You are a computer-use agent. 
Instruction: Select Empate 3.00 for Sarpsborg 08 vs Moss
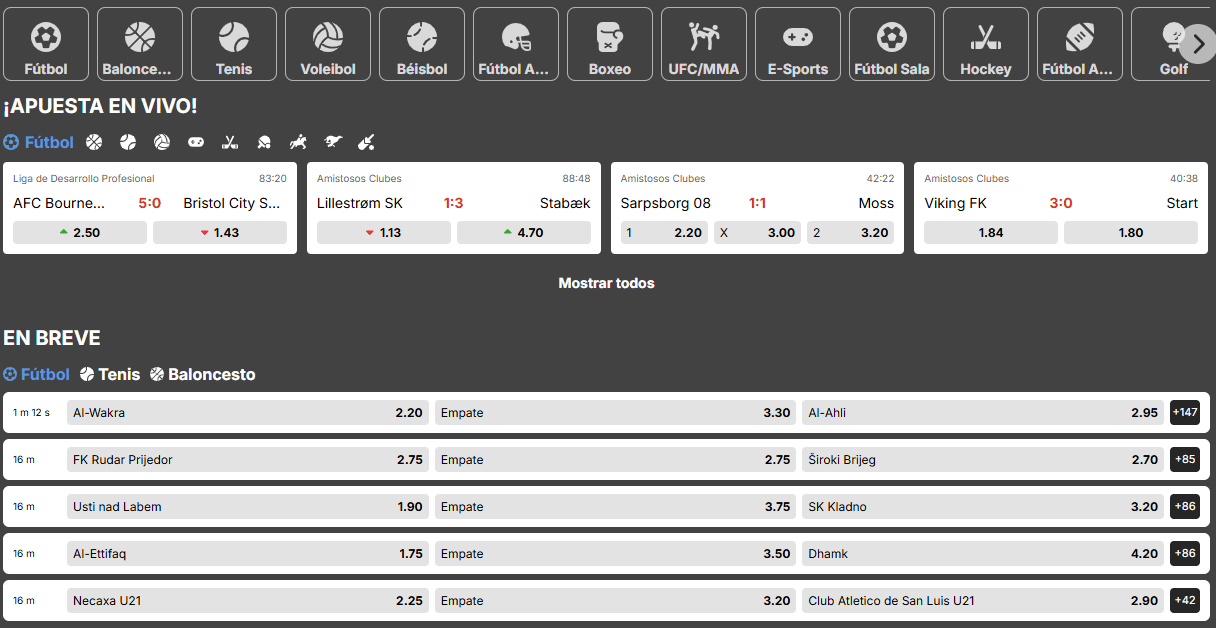click(757, 232)
